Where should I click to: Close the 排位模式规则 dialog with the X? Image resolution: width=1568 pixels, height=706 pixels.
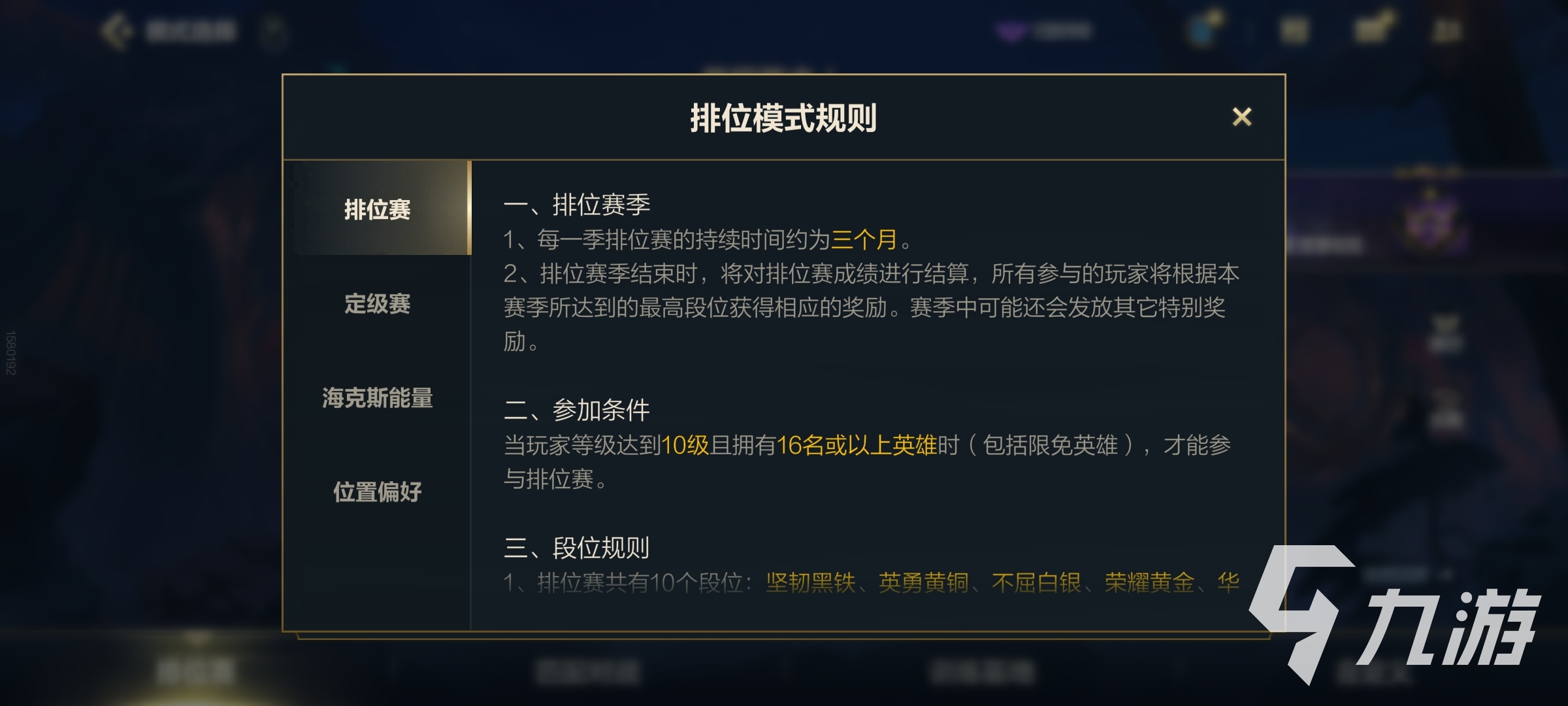coord(1241,118)
